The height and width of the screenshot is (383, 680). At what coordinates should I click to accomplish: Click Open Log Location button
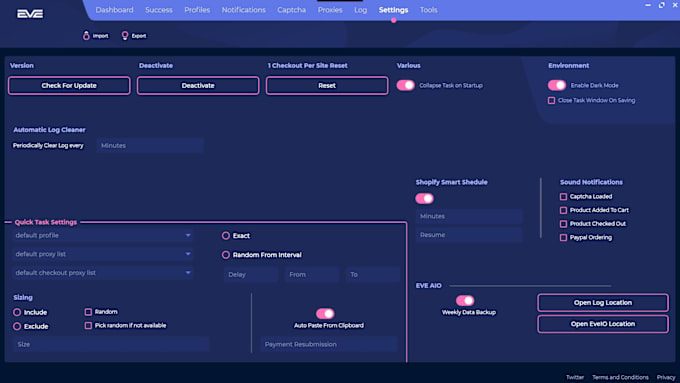603,303
